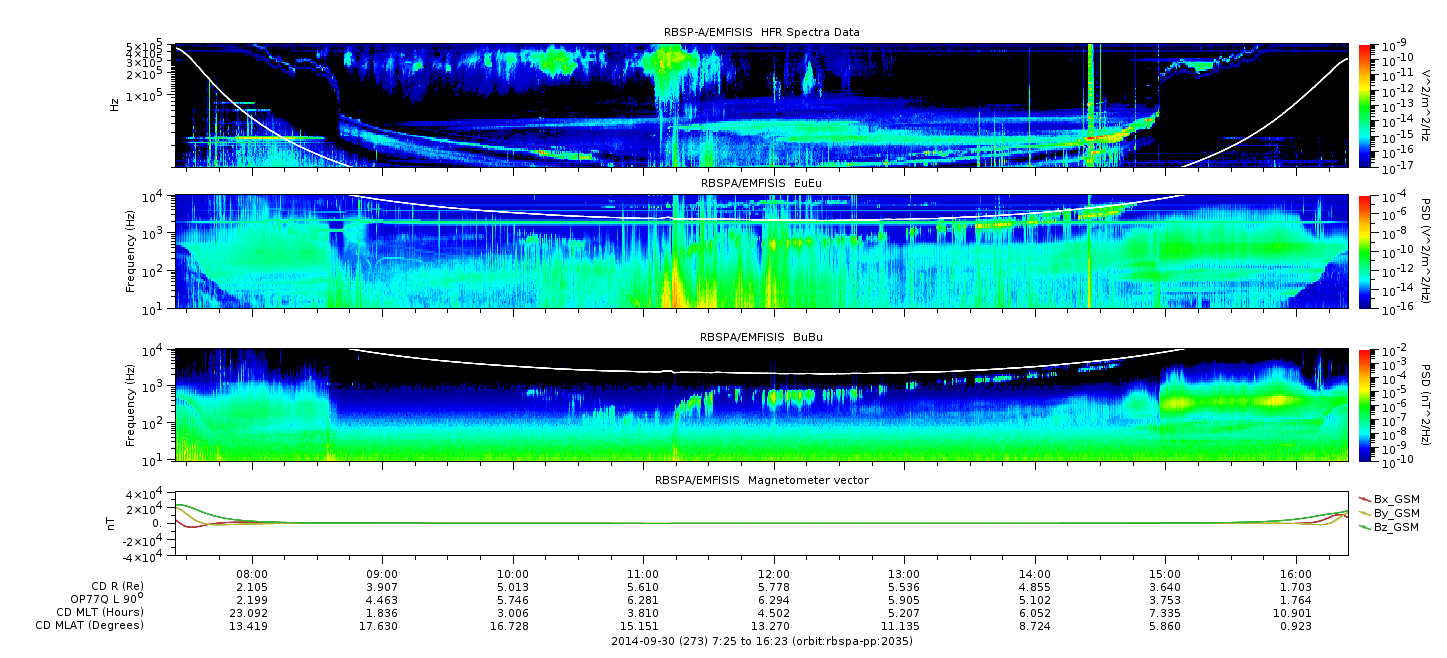Click the HFR Spectra Data plot title
Viewport: 1447px width, 658px height.
point(761,32)
